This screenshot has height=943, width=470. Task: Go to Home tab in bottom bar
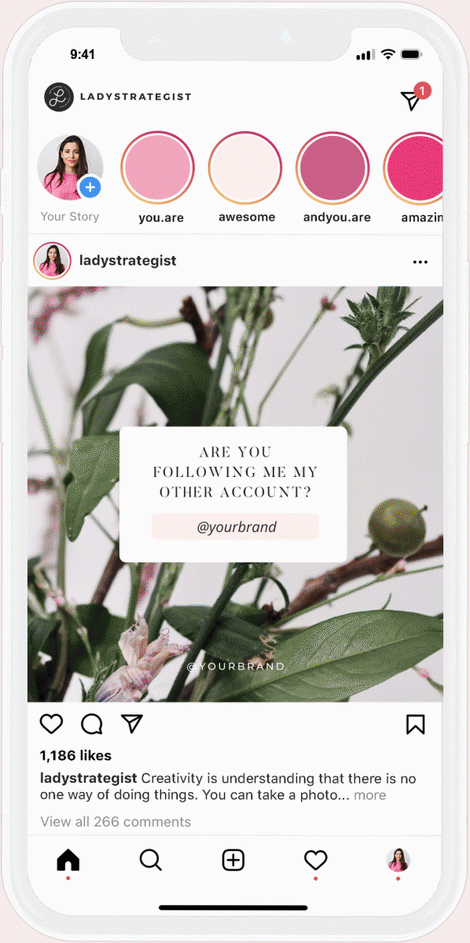[x=68, y=861]
